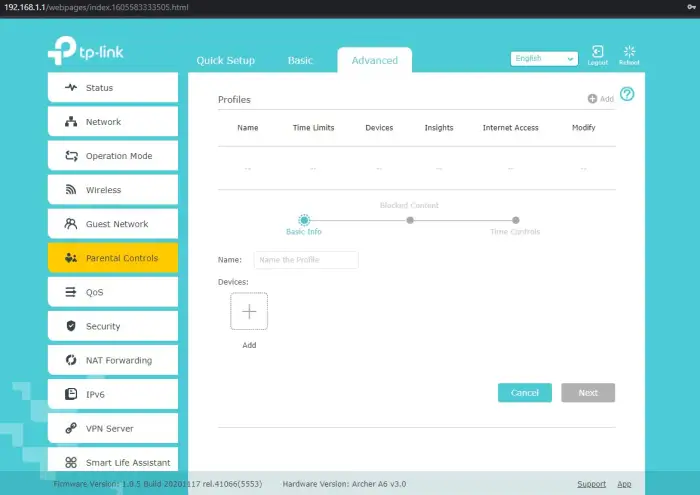Open Guest Network settings
Image resolution: width=700 pixels, height=495 pixels.
[112, 224]
